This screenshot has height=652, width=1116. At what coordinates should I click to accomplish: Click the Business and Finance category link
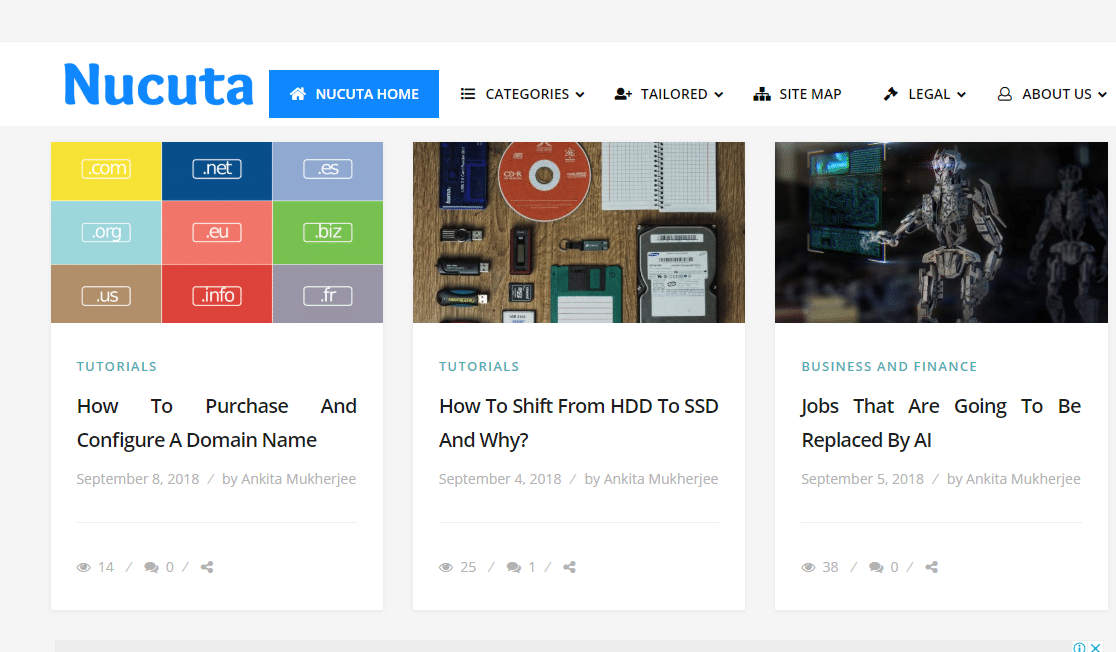click(x=889, y=366)
